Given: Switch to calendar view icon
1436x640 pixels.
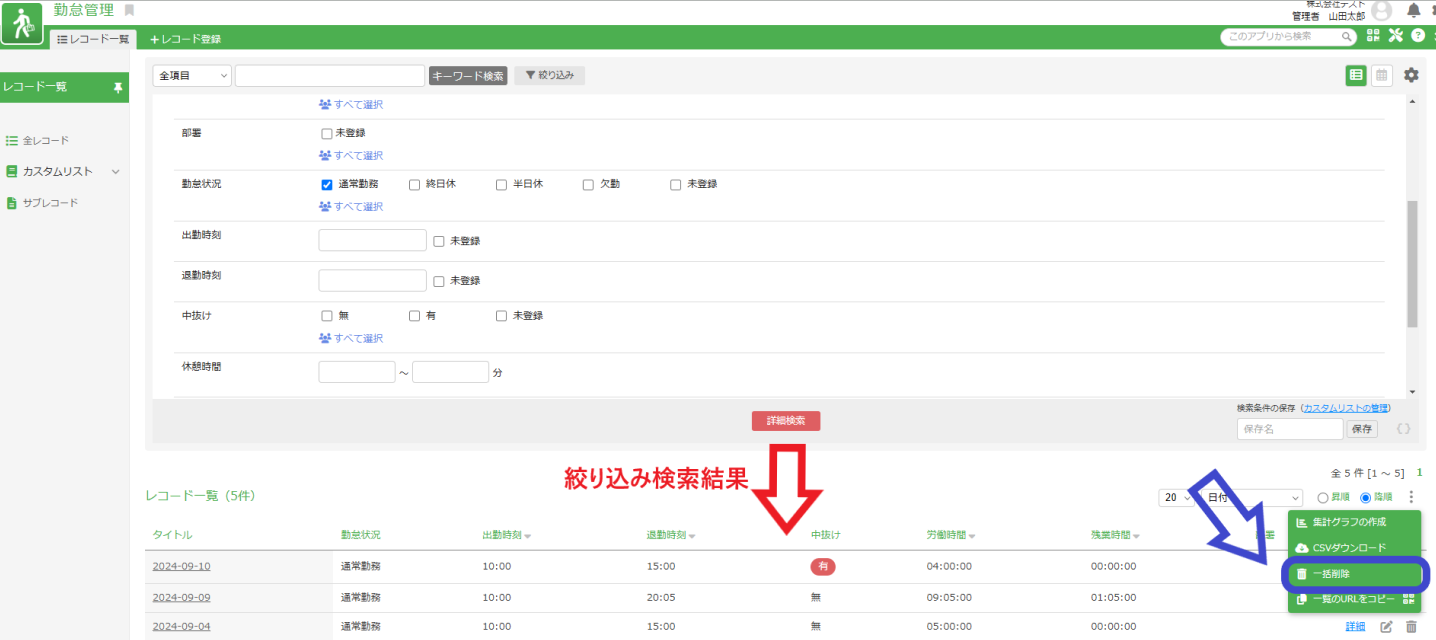Looking at the screenshot, I should [1381, 75].
